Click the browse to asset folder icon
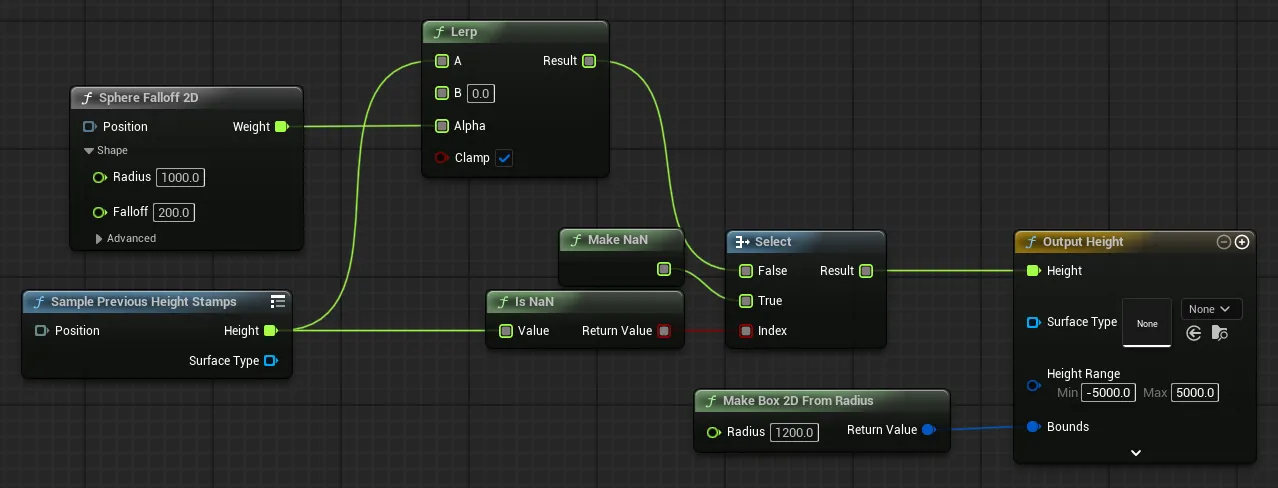Screen dimensions: 1278x488 click(1218, 333)
